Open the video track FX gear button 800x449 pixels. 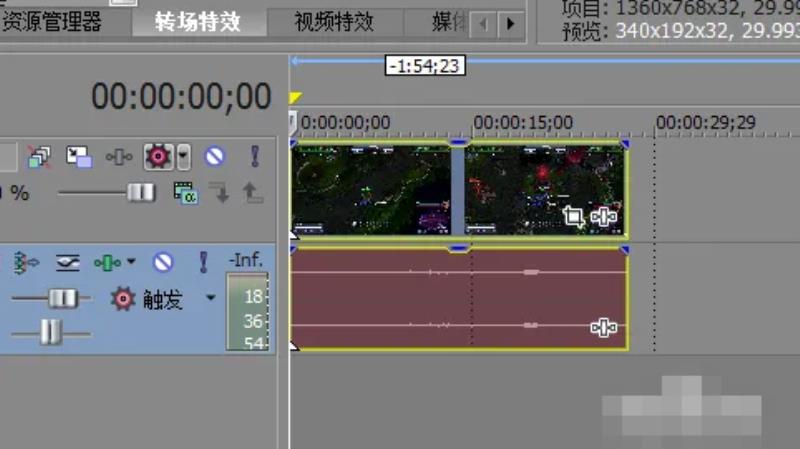tap(158, 156)
